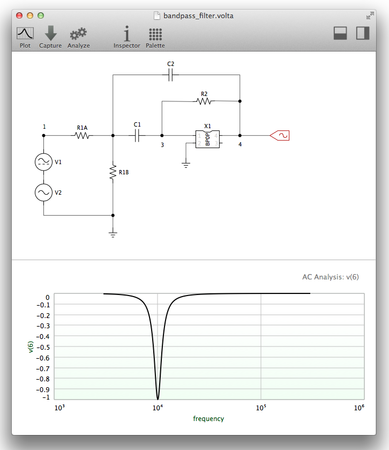Click the node 4 junction dot
The width and height of the screenshot is (389, 450).
coord(240,136)
